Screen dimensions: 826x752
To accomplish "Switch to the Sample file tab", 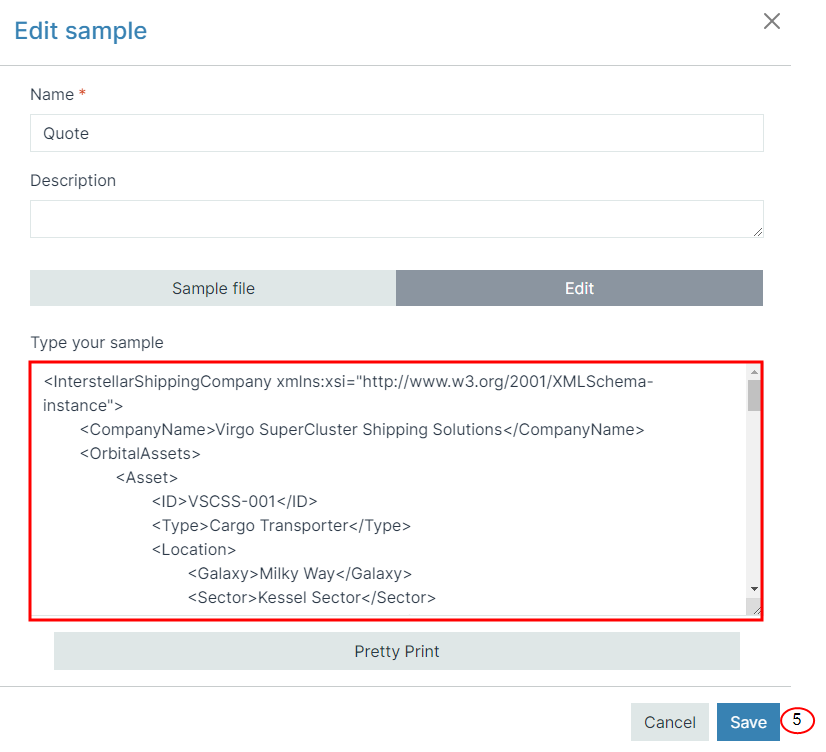I will point(213,288).
